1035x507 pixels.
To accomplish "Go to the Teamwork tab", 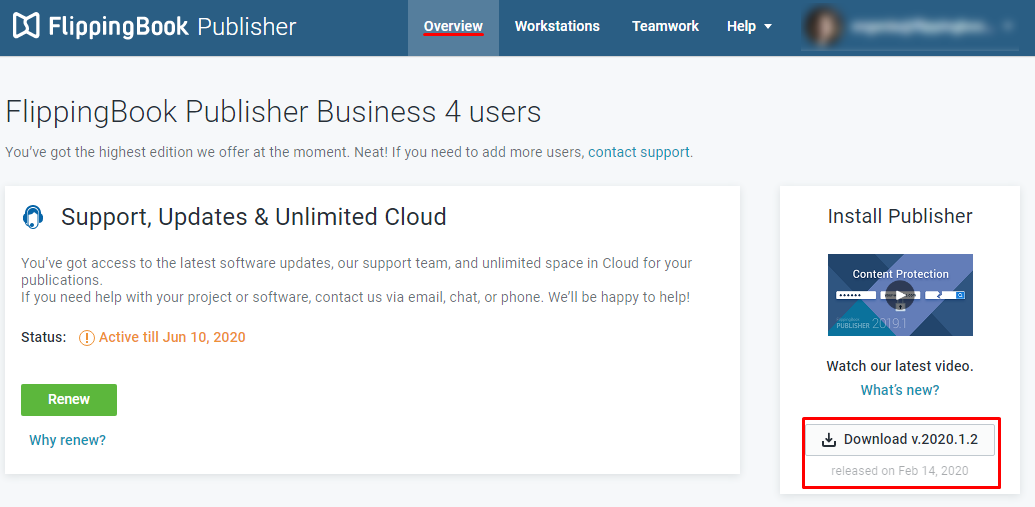I will tap(665, 27).
